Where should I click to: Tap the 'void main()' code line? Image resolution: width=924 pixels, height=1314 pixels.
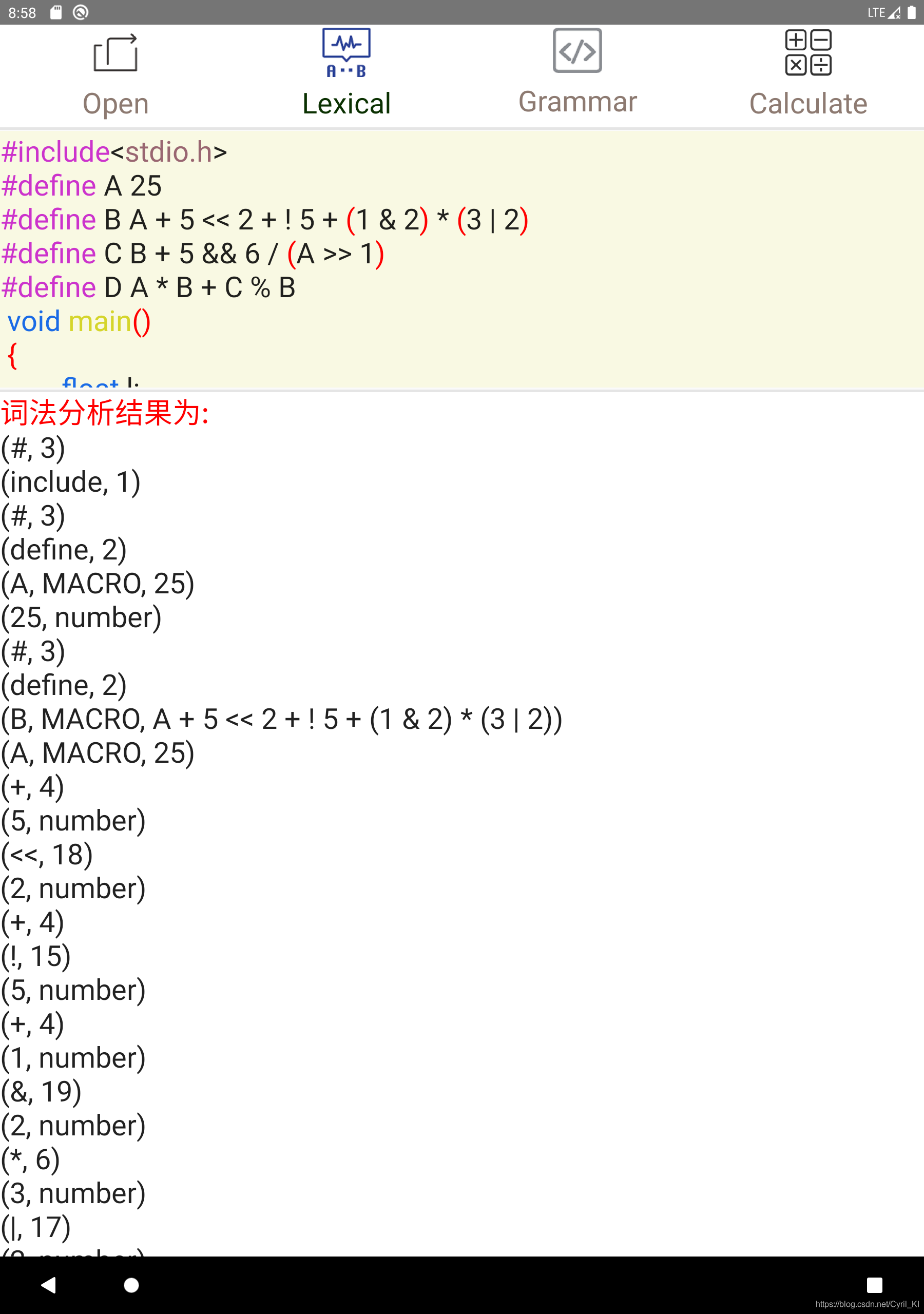click(79, 321)
